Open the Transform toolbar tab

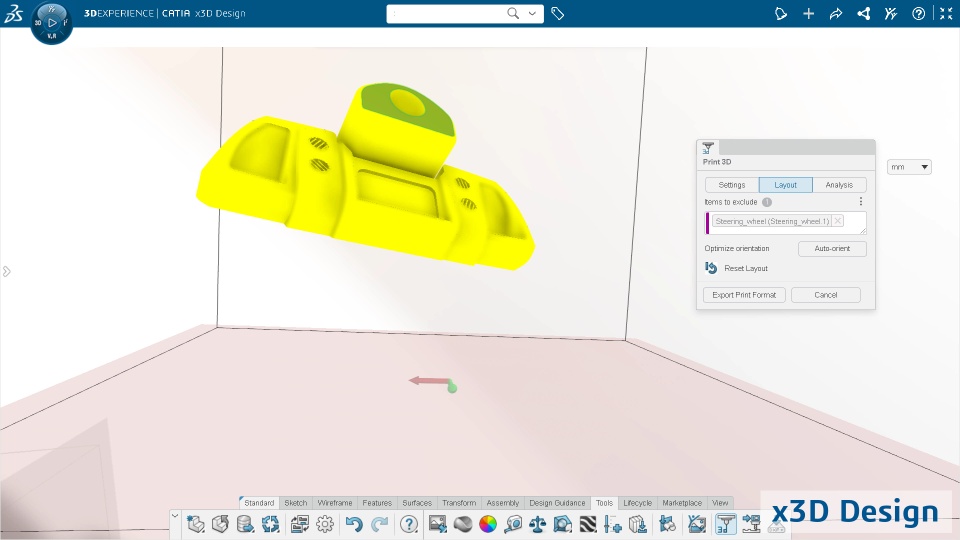(x=459, y=503)
